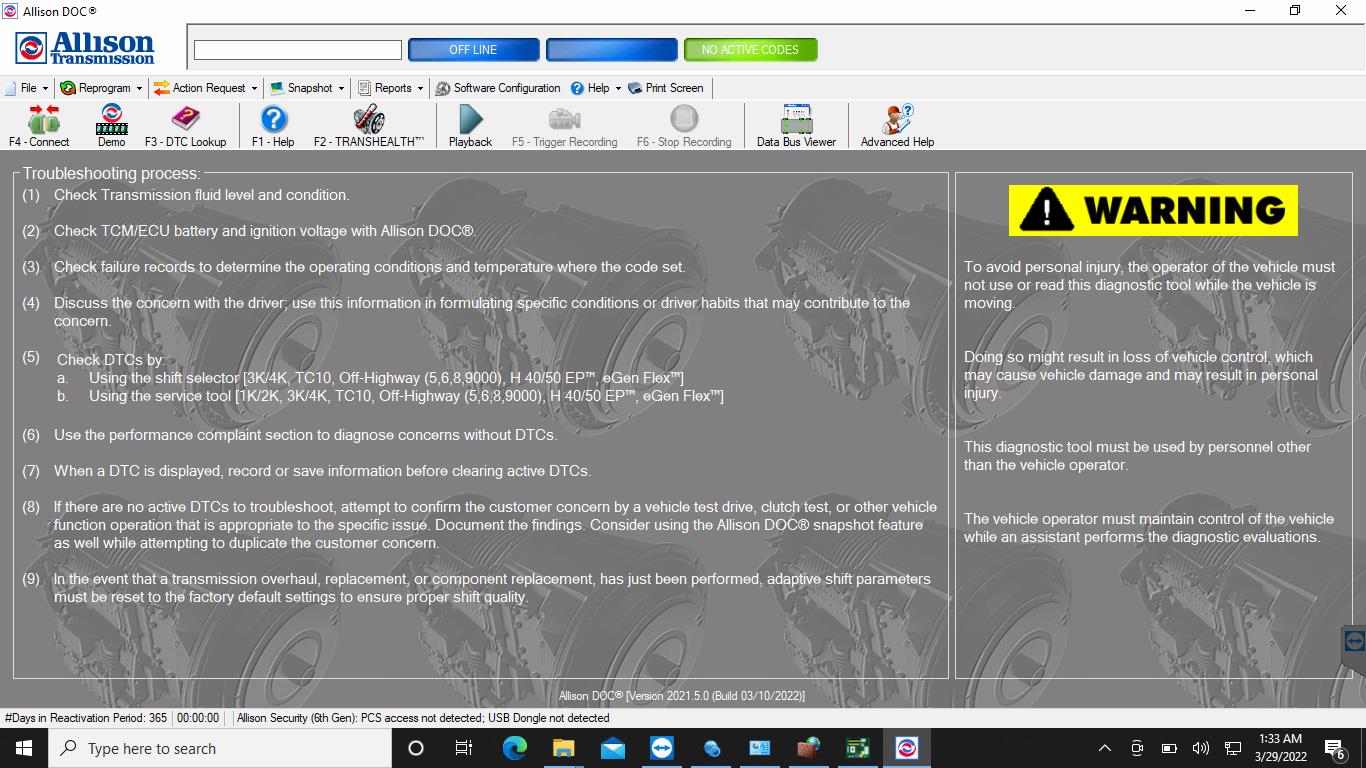Expand the Reports dropdown arrow
This screenshot has width=1366, height=768.
[420, 89]
